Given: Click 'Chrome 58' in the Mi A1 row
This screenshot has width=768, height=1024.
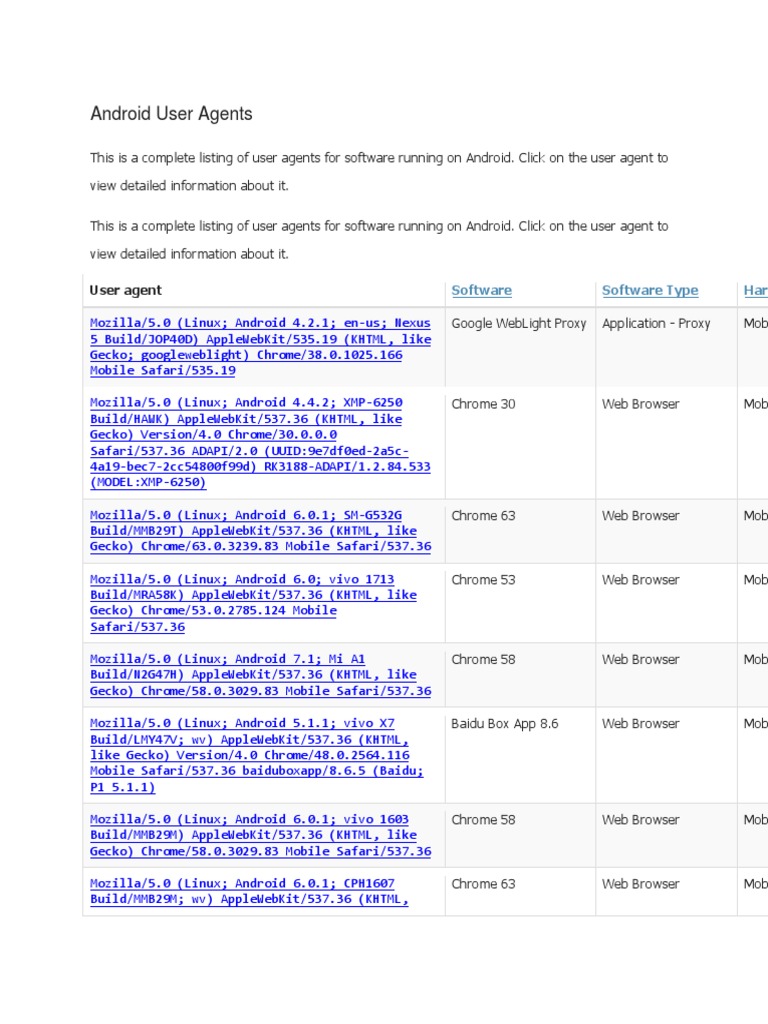Looking at the screenshot, I should click(x=483, y=660).
